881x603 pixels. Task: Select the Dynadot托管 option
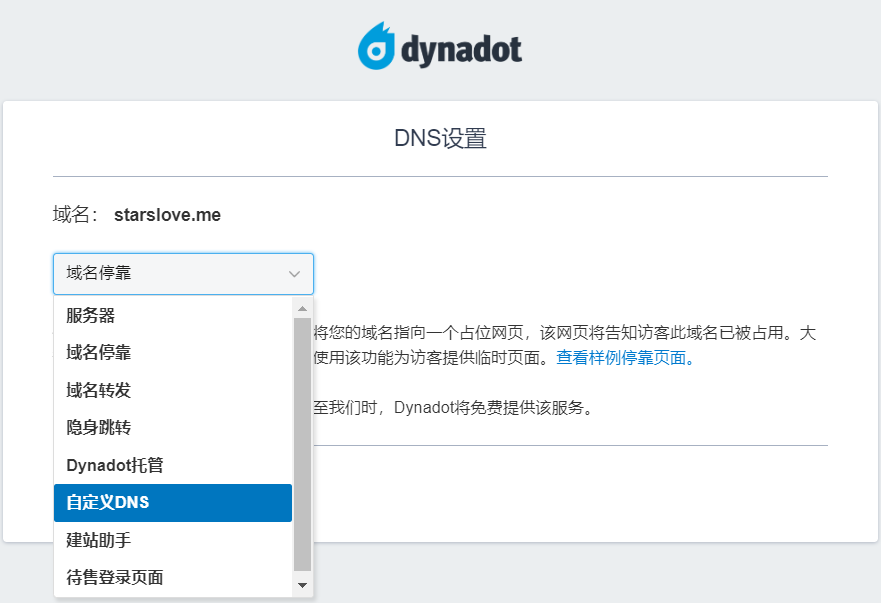click(x=173, y=465)
